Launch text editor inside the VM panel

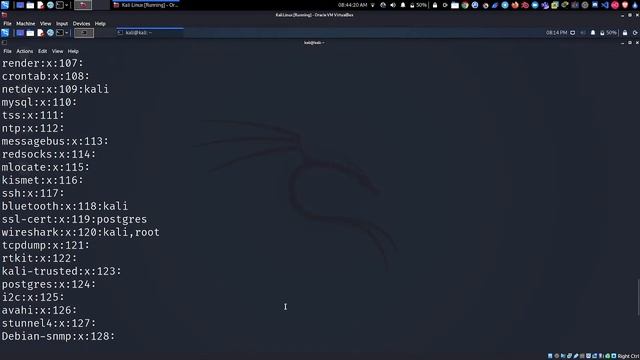coord(40,33)
